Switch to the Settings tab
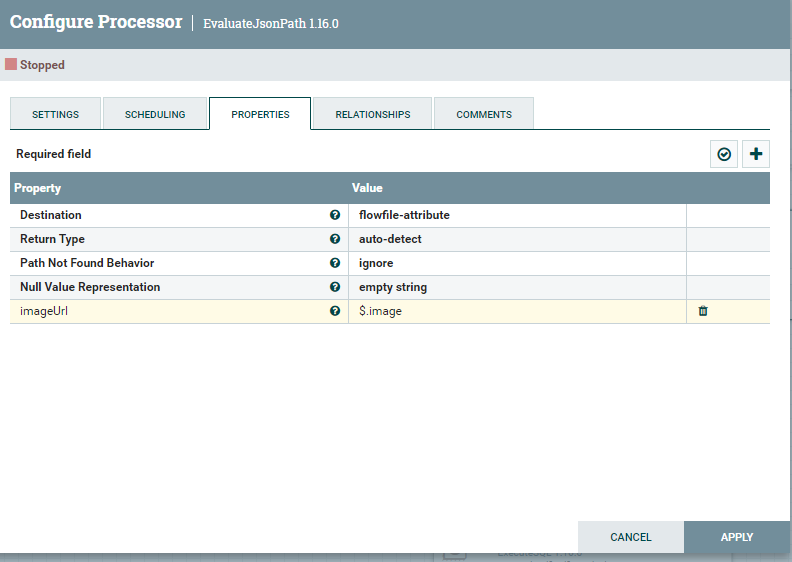The width and height of the screenshot is (792, 562). pyautogui.click(x=56, y=114)
